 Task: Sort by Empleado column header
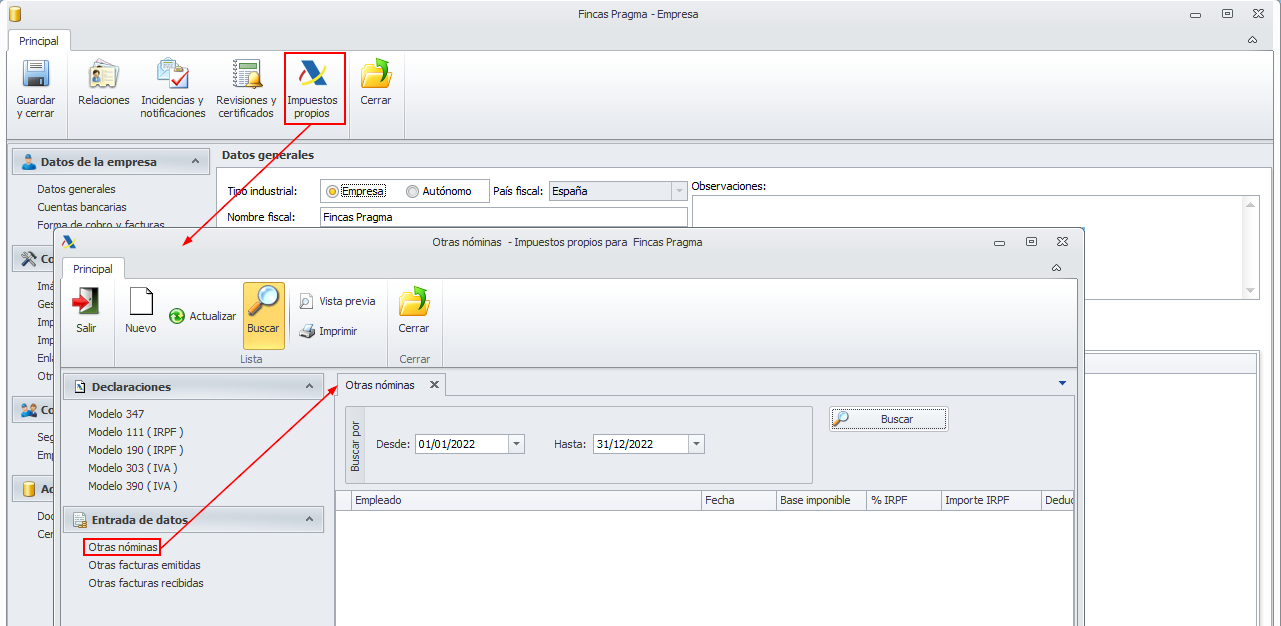pyautogui.click(x=526, y=500)
